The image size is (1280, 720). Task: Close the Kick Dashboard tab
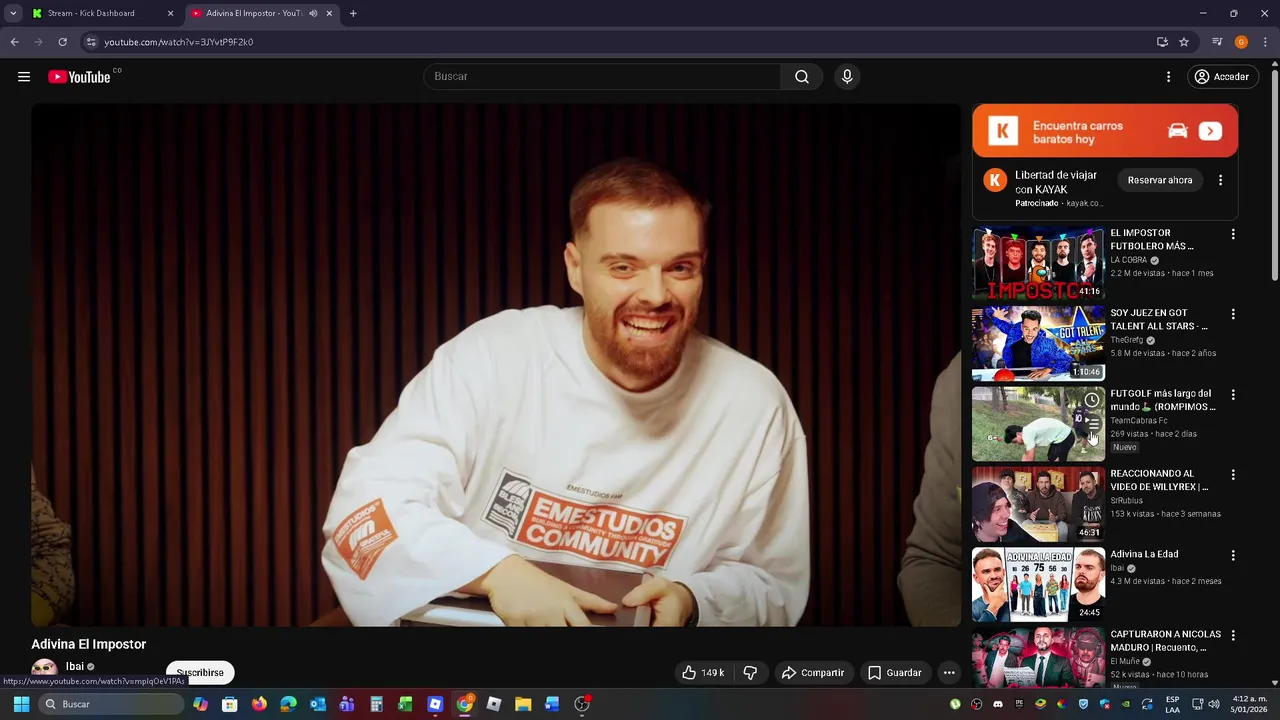coord(170,13)
